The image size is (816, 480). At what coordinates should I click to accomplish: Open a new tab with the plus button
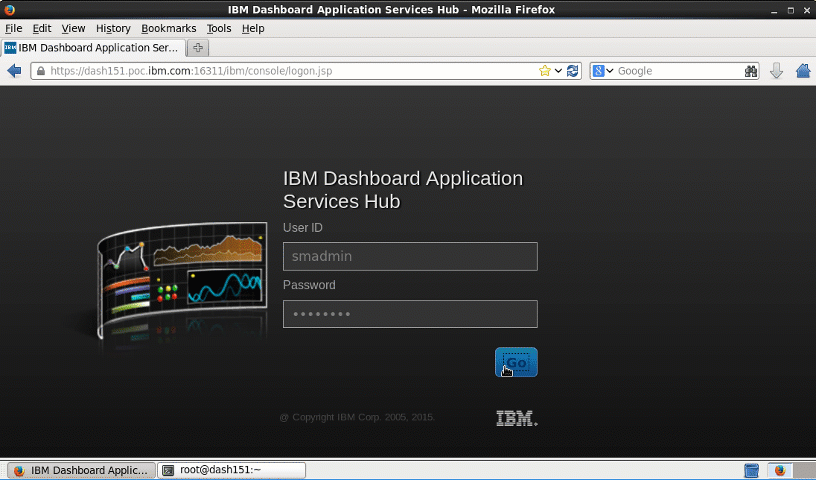198,48
